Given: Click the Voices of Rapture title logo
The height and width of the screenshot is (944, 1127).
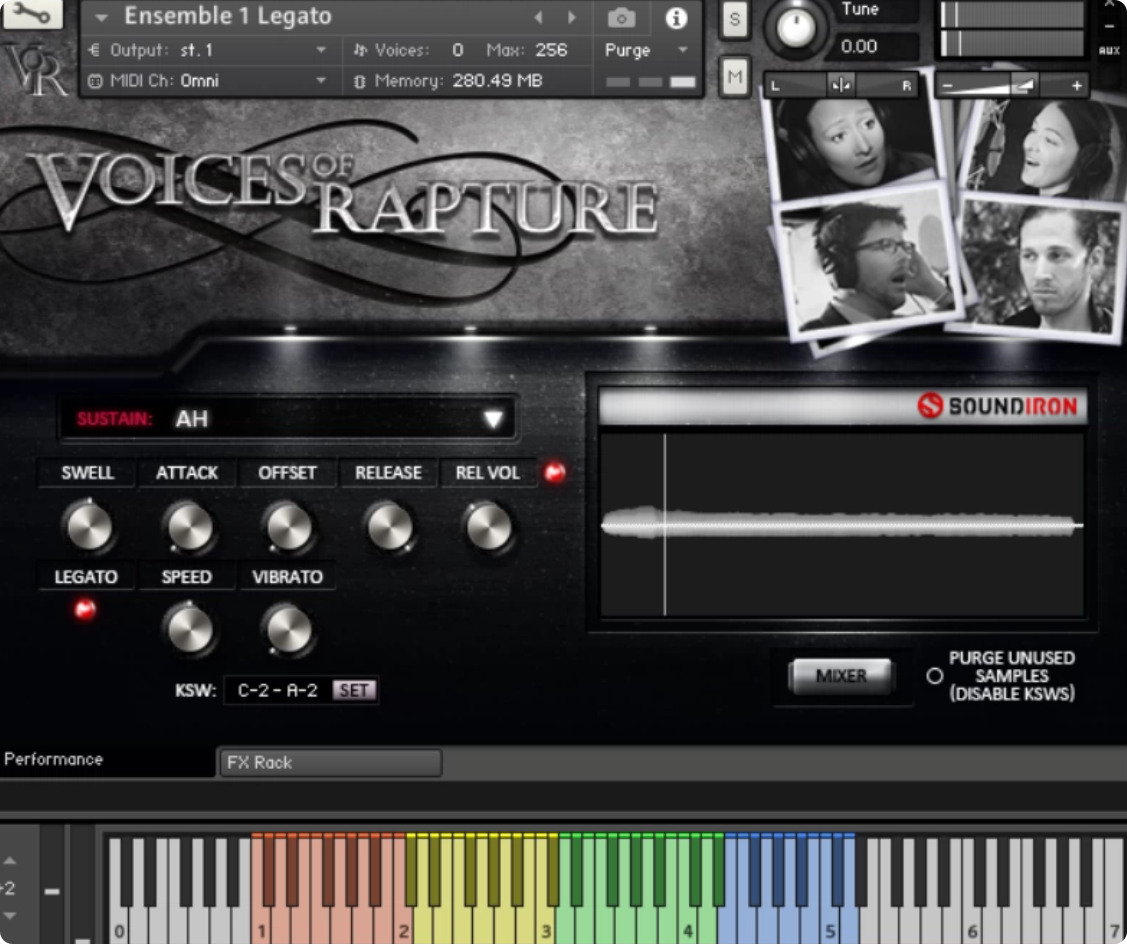Looking at the screenshot, I should (345, 193).
